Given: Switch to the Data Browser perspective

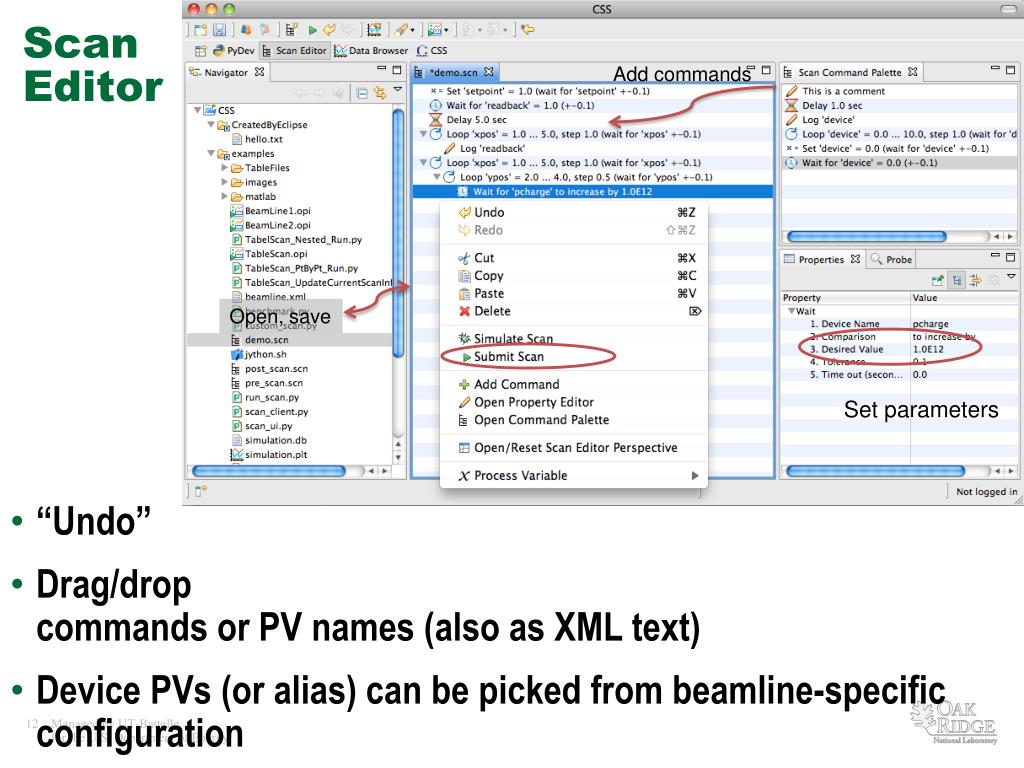Looking at the screenshot, I should click(x=371, y=50).
